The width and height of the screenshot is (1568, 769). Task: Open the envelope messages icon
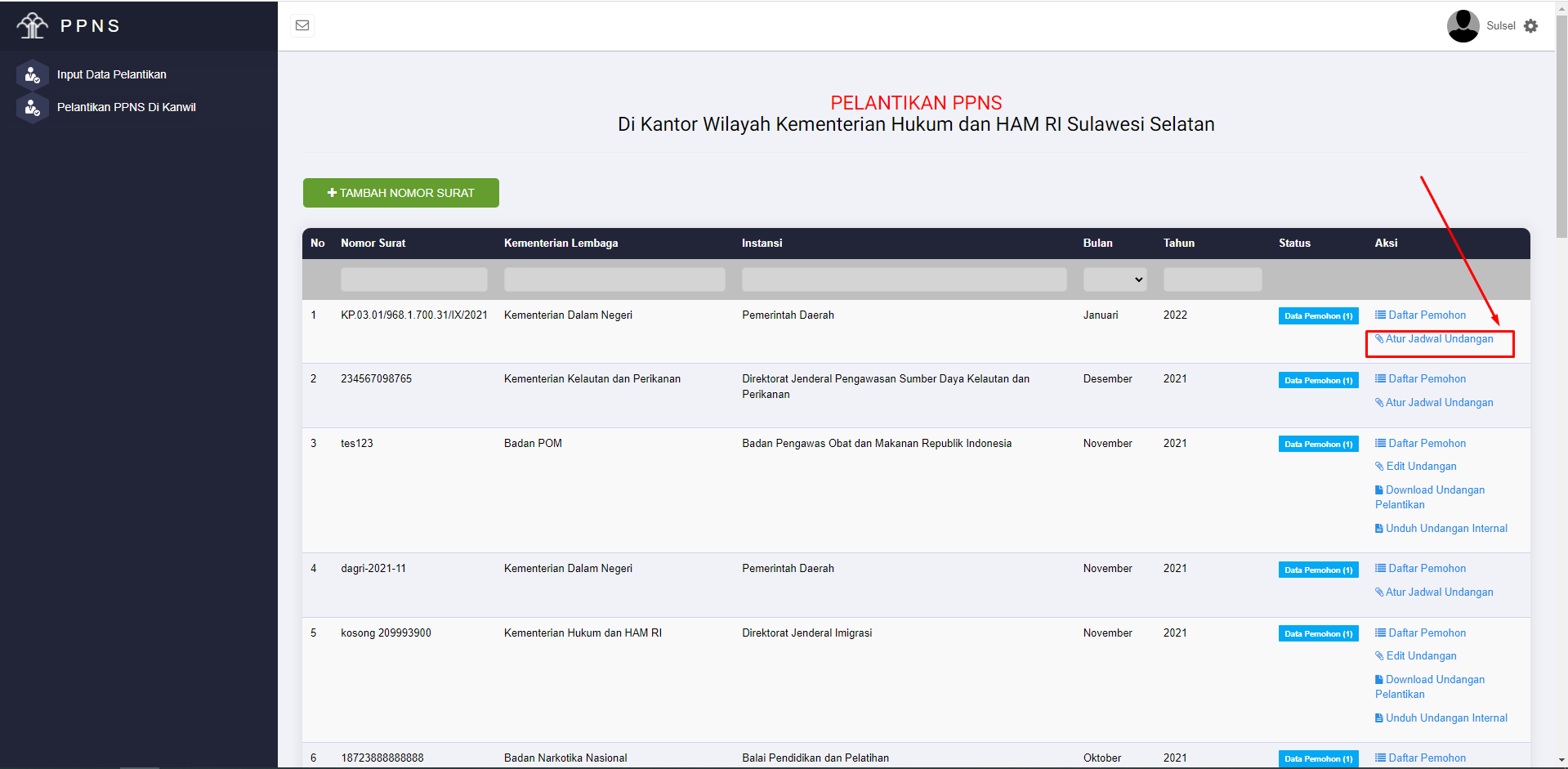point(302,25)
